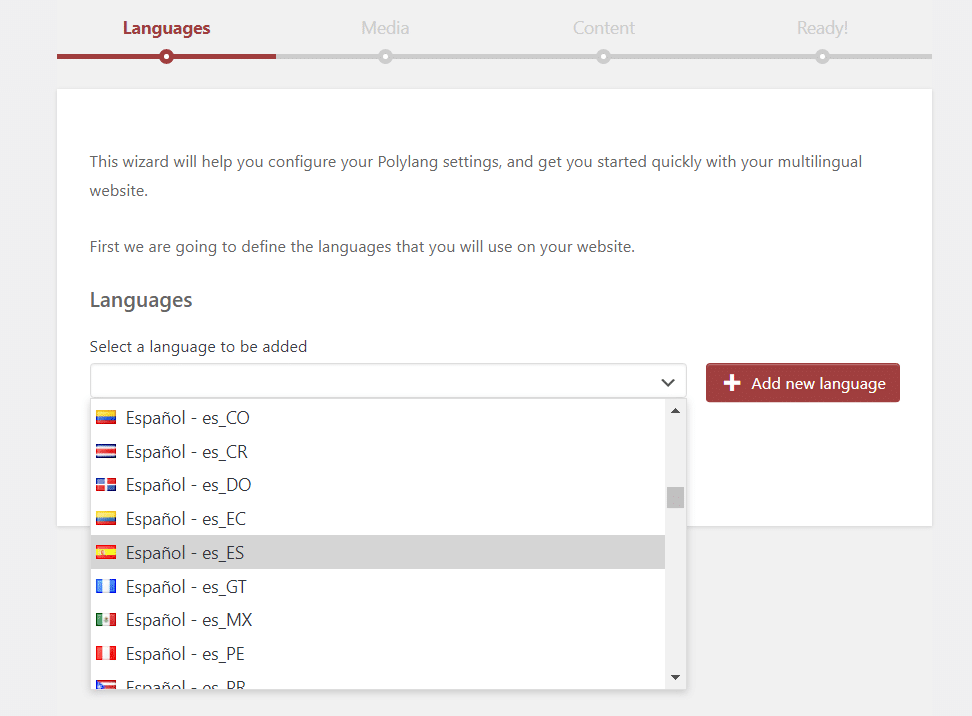Image resolution: width=972 pixels, height=716 pixels.
Task: Click the Add new language button
Action: [x=803, y=383]
